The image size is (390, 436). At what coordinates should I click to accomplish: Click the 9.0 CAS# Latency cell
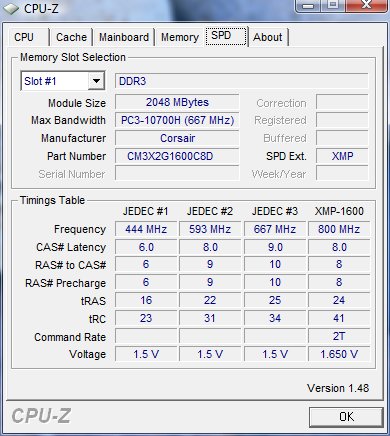[275, 247]
